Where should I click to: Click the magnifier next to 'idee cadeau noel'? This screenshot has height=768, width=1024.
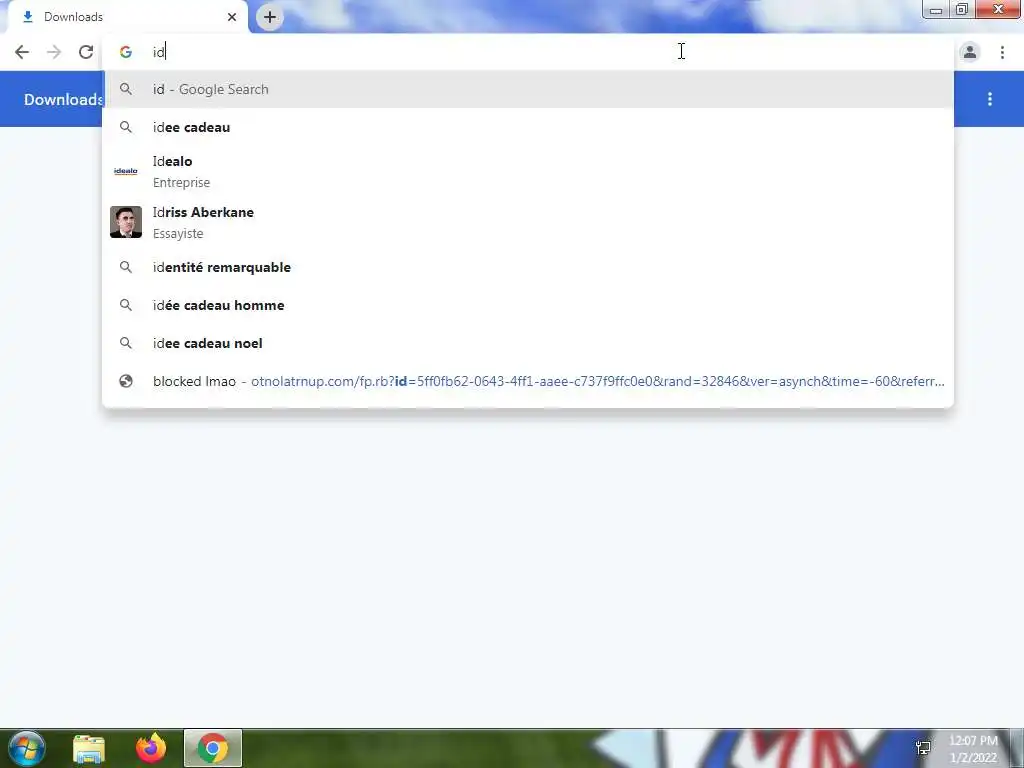coord(125,343)
